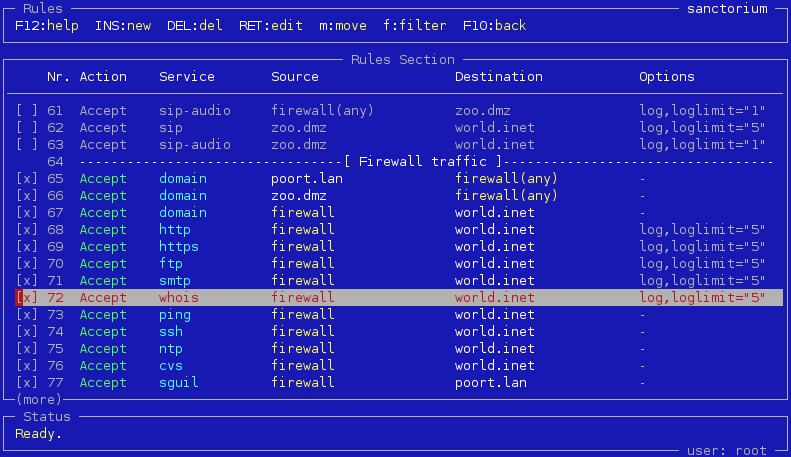Toggle the checkbox of rule 77
This screenshot has width=791, height=457.
(27, 382)
